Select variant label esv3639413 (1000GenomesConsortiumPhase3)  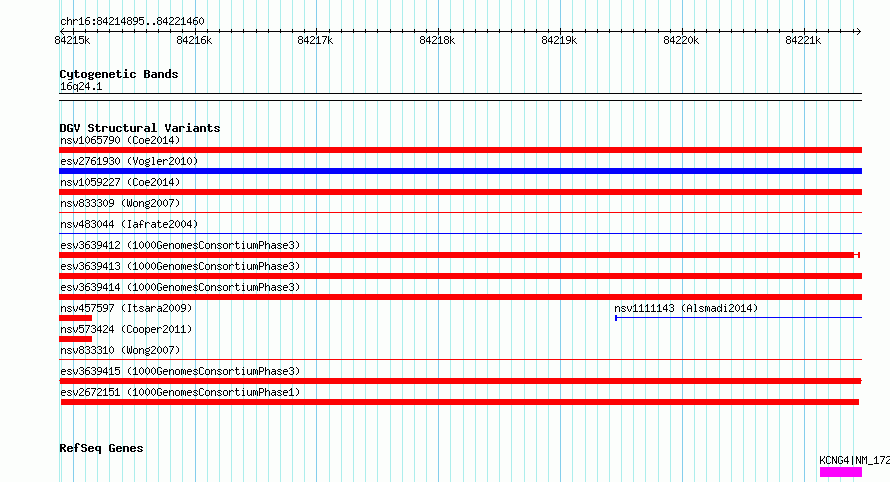[x=180, y=266]
